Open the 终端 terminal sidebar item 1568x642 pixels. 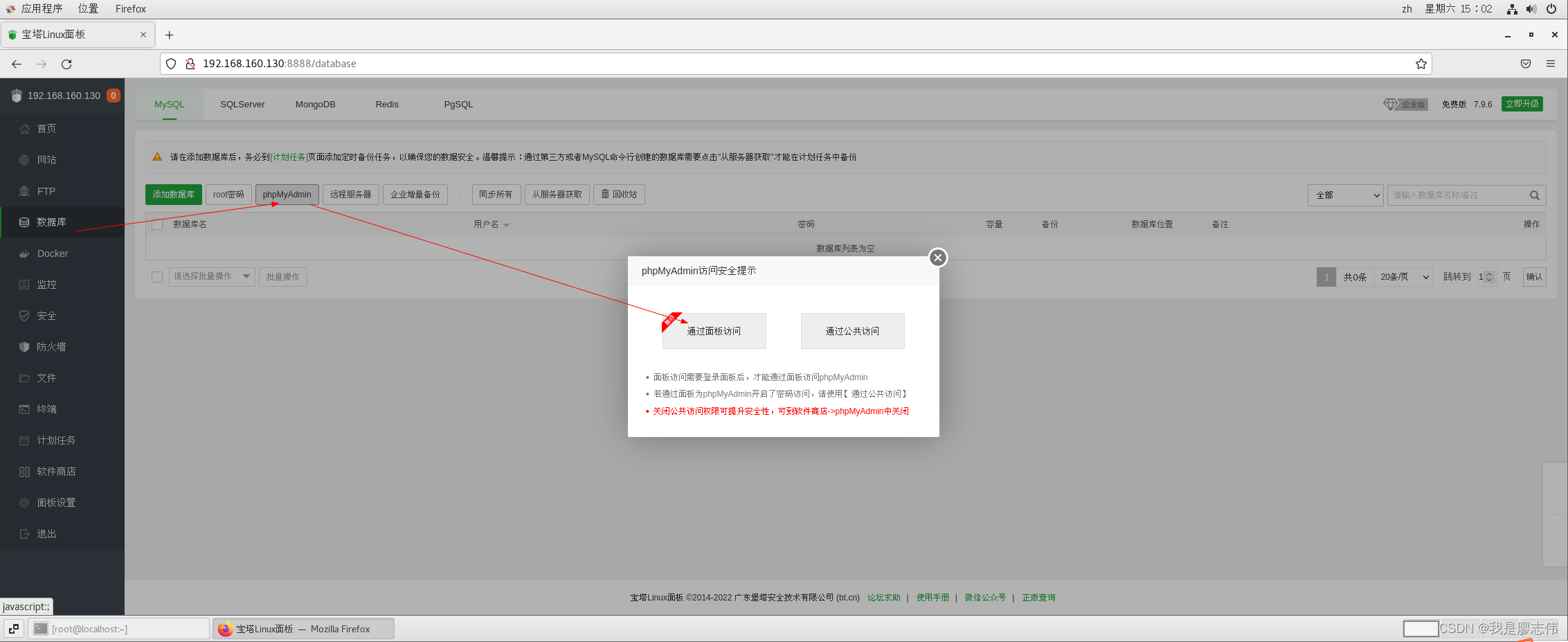coord(62,409)
